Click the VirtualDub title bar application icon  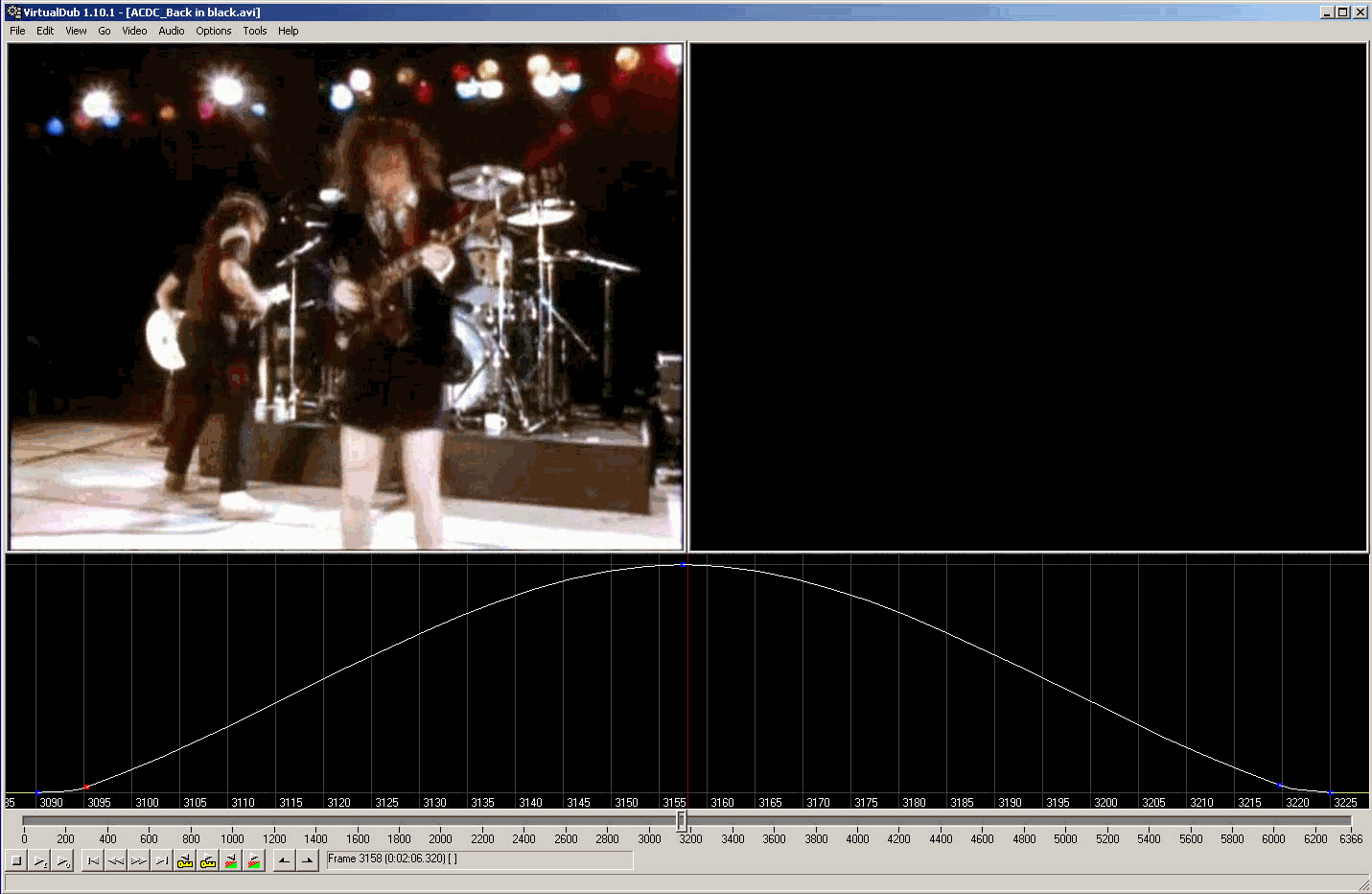click(x=13, y=12)
